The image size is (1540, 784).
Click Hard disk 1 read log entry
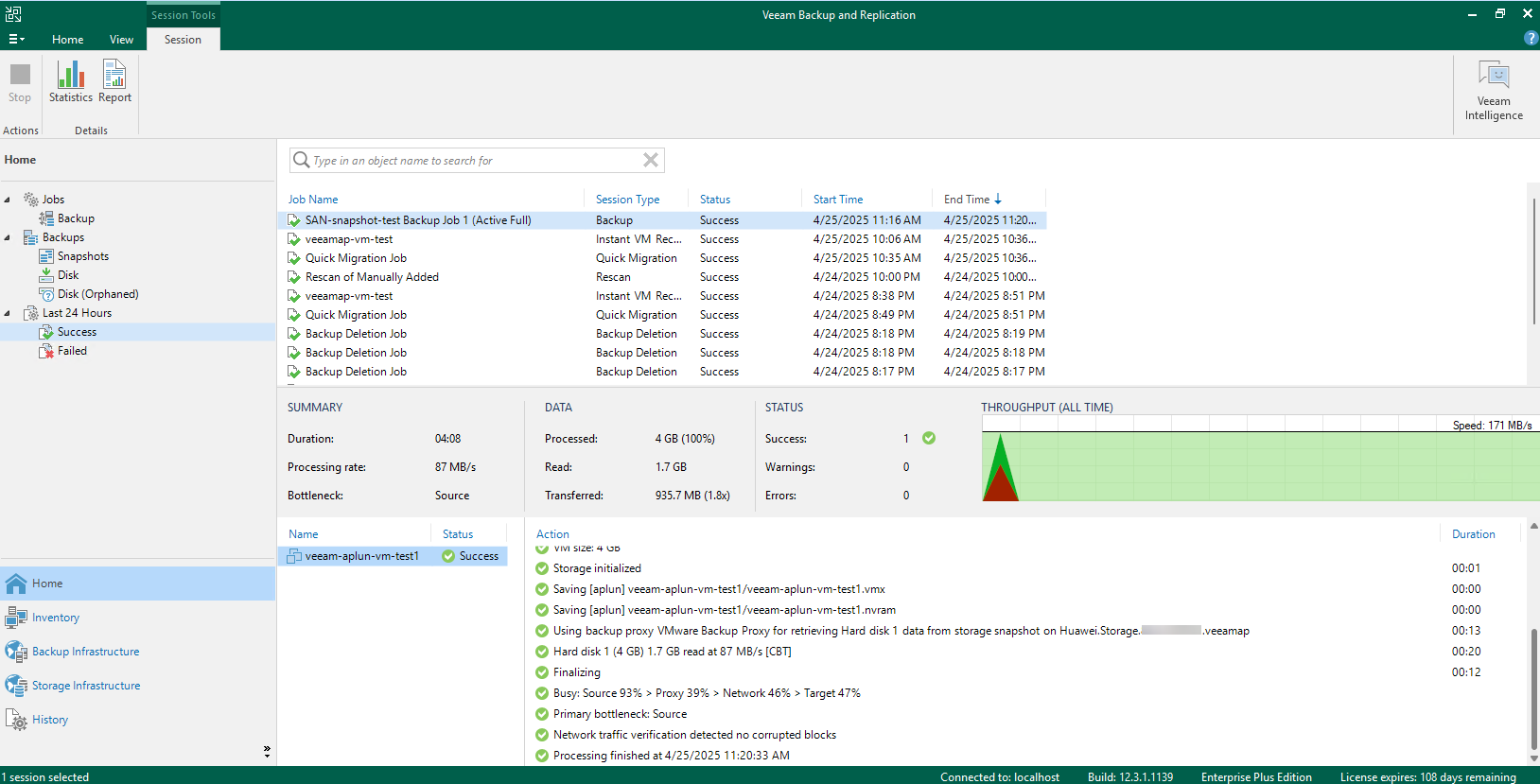(672, 652)
